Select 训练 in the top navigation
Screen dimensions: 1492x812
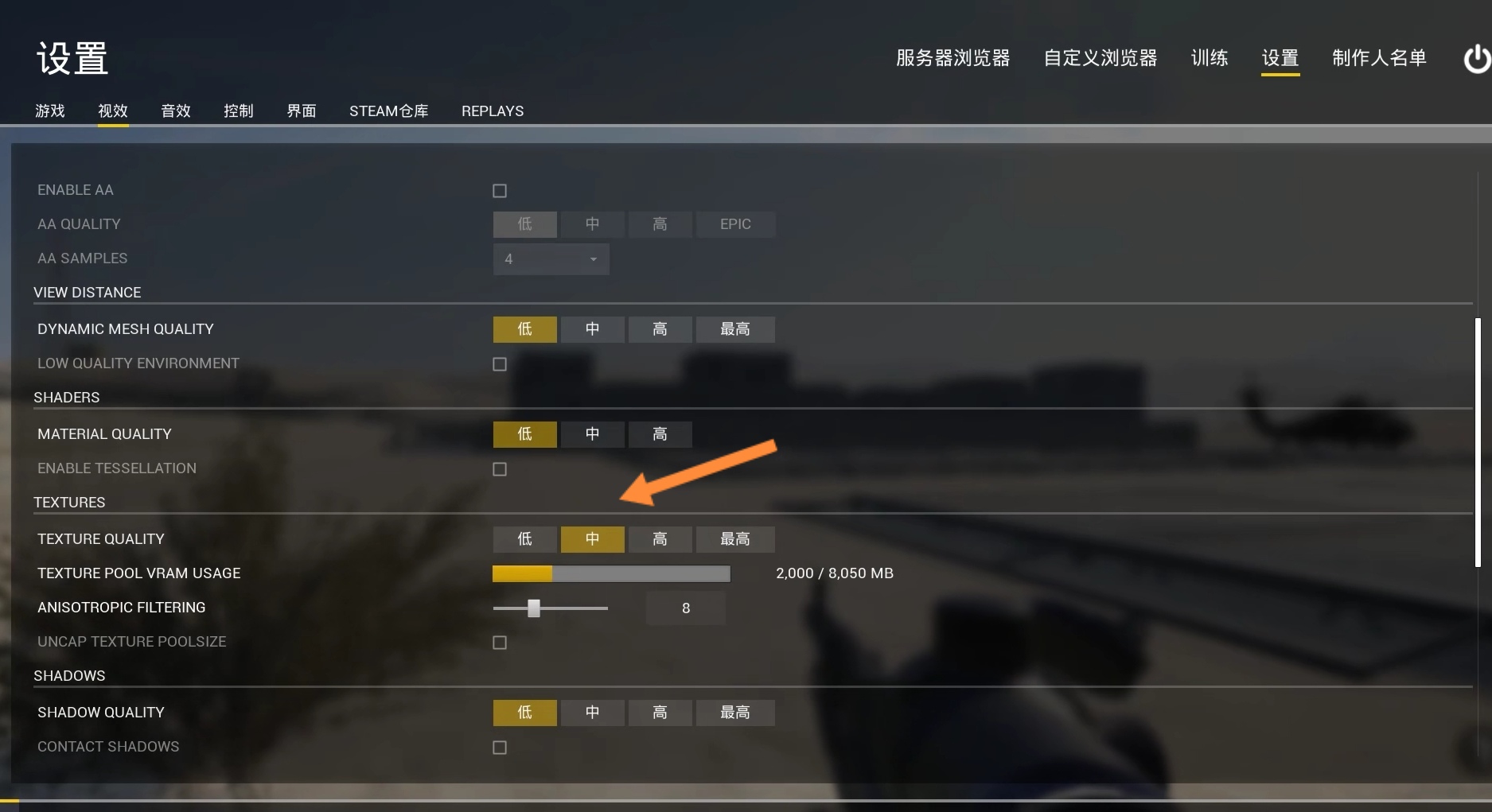(1210, 58)
